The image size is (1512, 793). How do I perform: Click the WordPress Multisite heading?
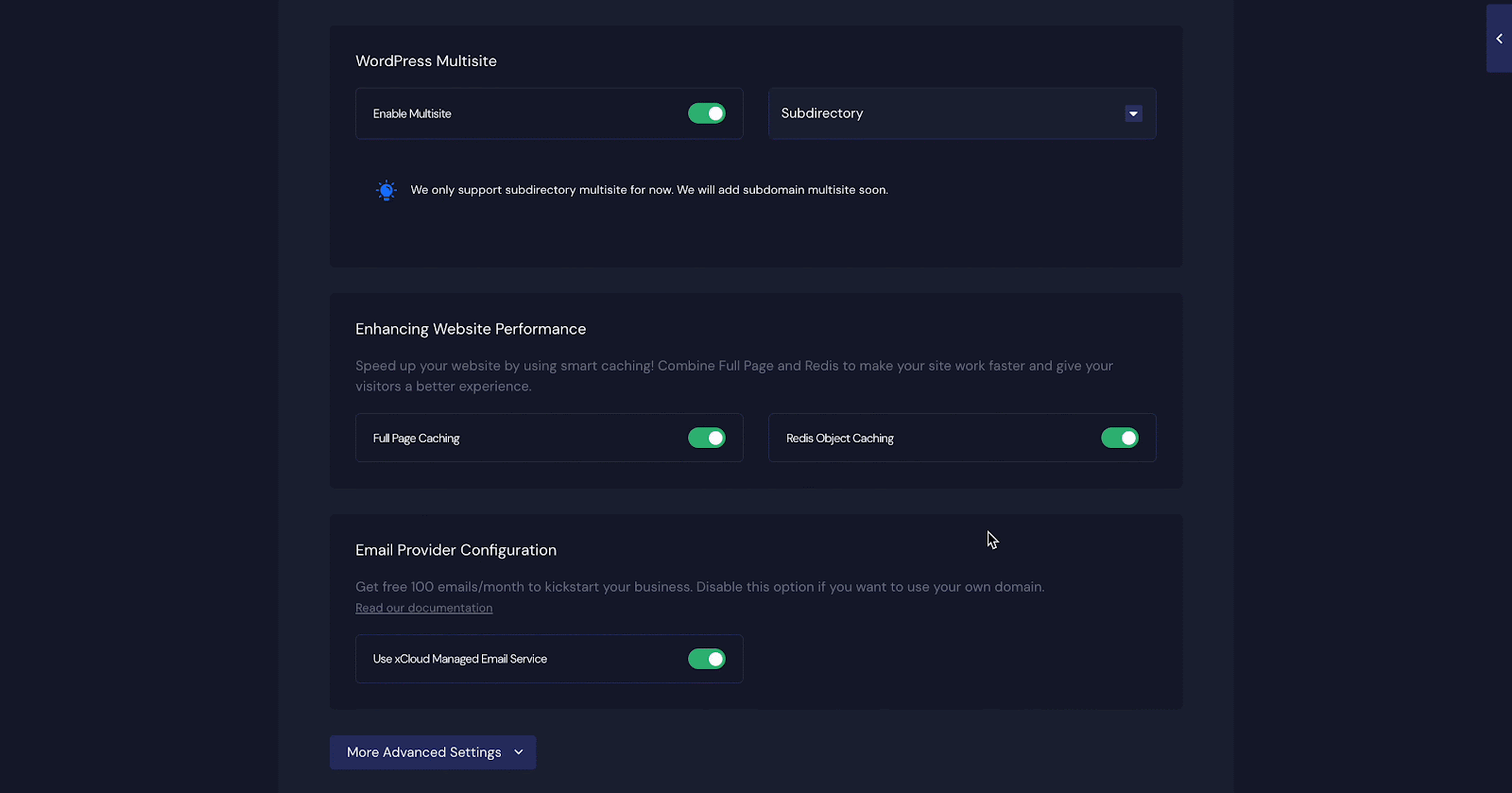[x=426, y=60]
